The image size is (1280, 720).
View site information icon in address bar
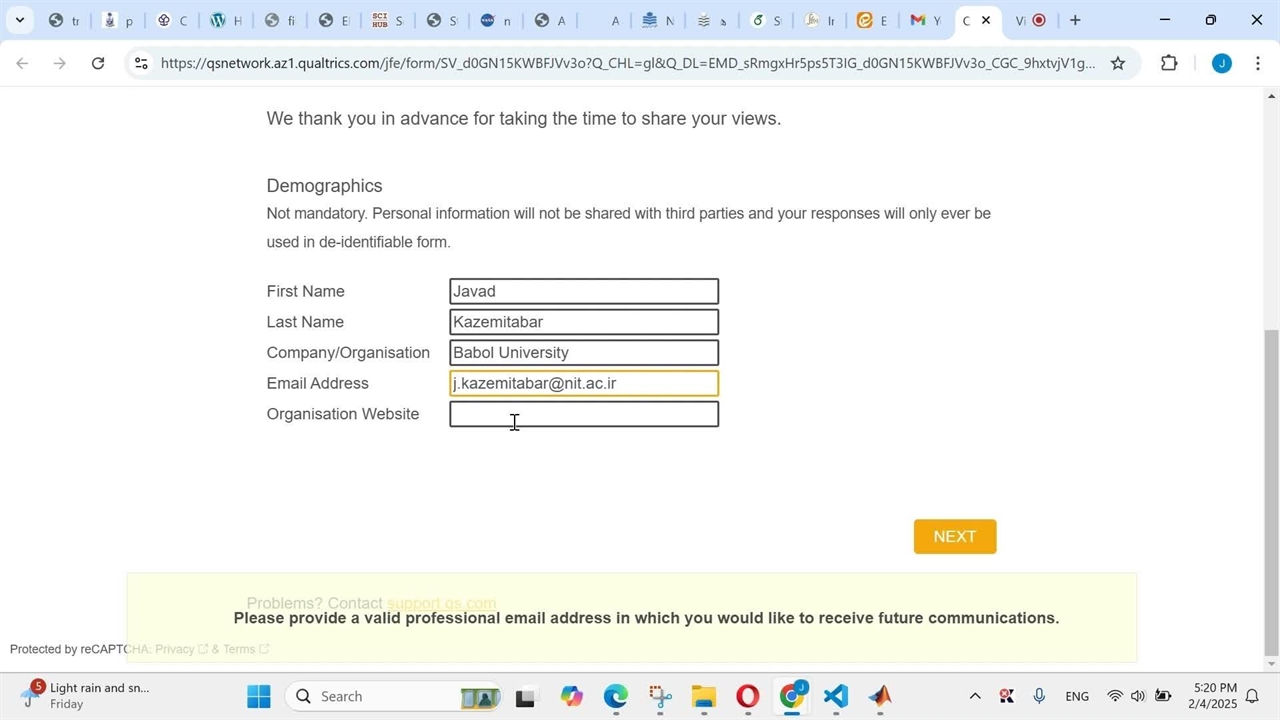pyautogui.click(x=141, y=63)
